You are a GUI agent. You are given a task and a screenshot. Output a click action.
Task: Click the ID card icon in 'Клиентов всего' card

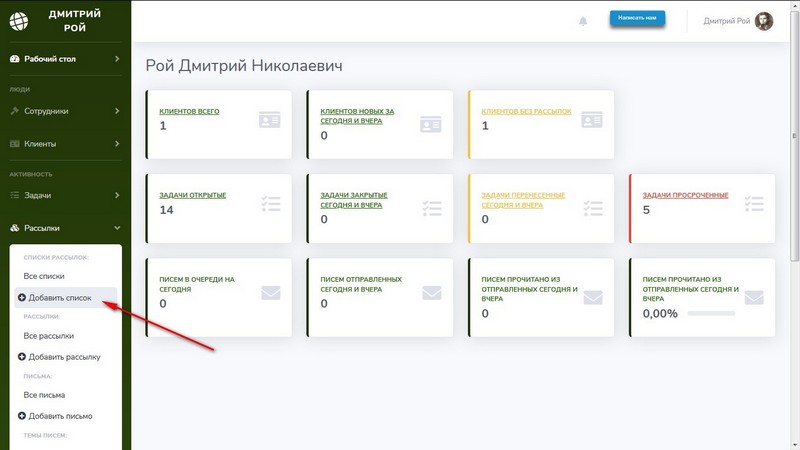(270, 120)
